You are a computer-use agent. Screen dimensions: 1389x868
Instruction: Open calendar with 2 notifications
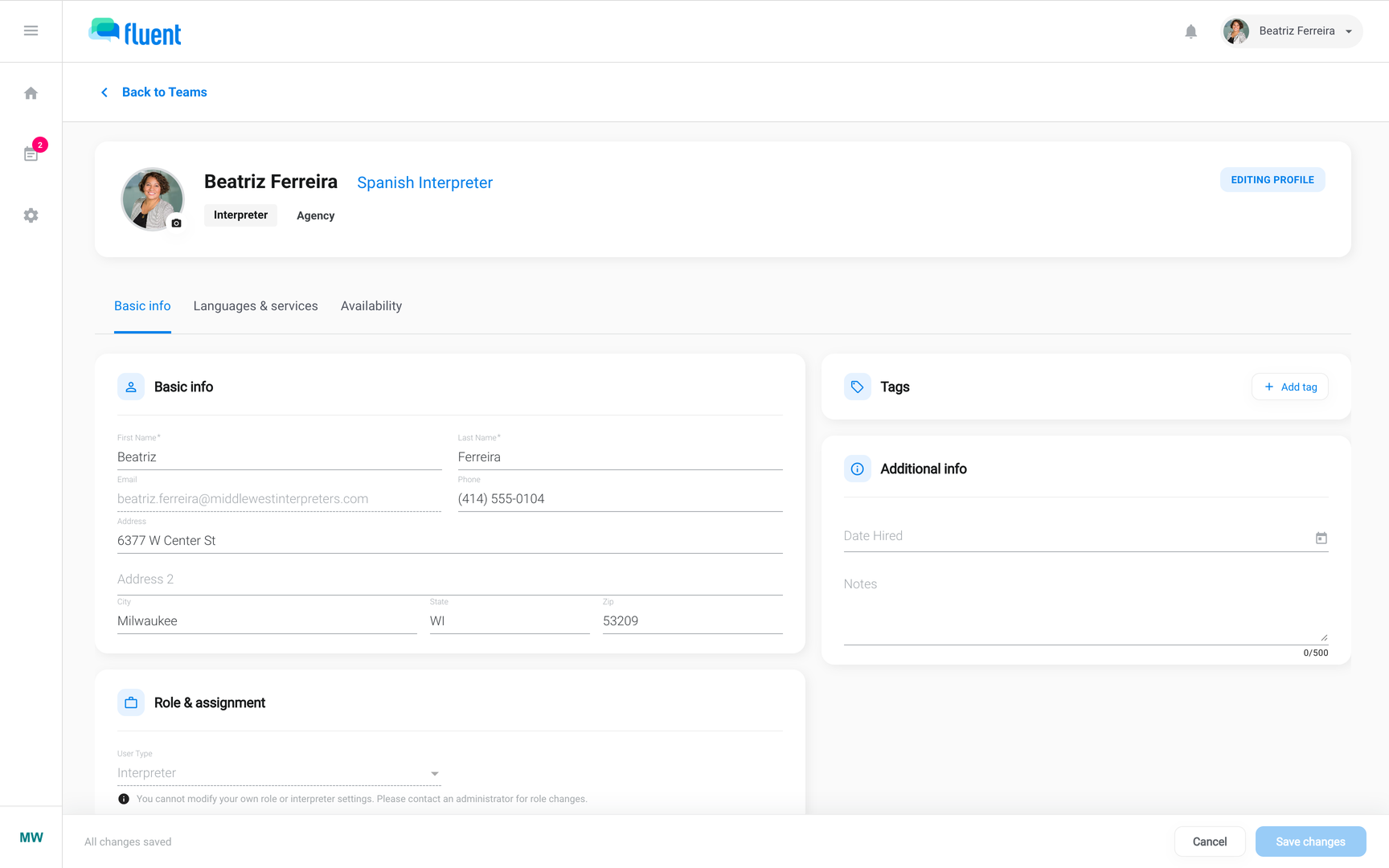tap(31, 154)
